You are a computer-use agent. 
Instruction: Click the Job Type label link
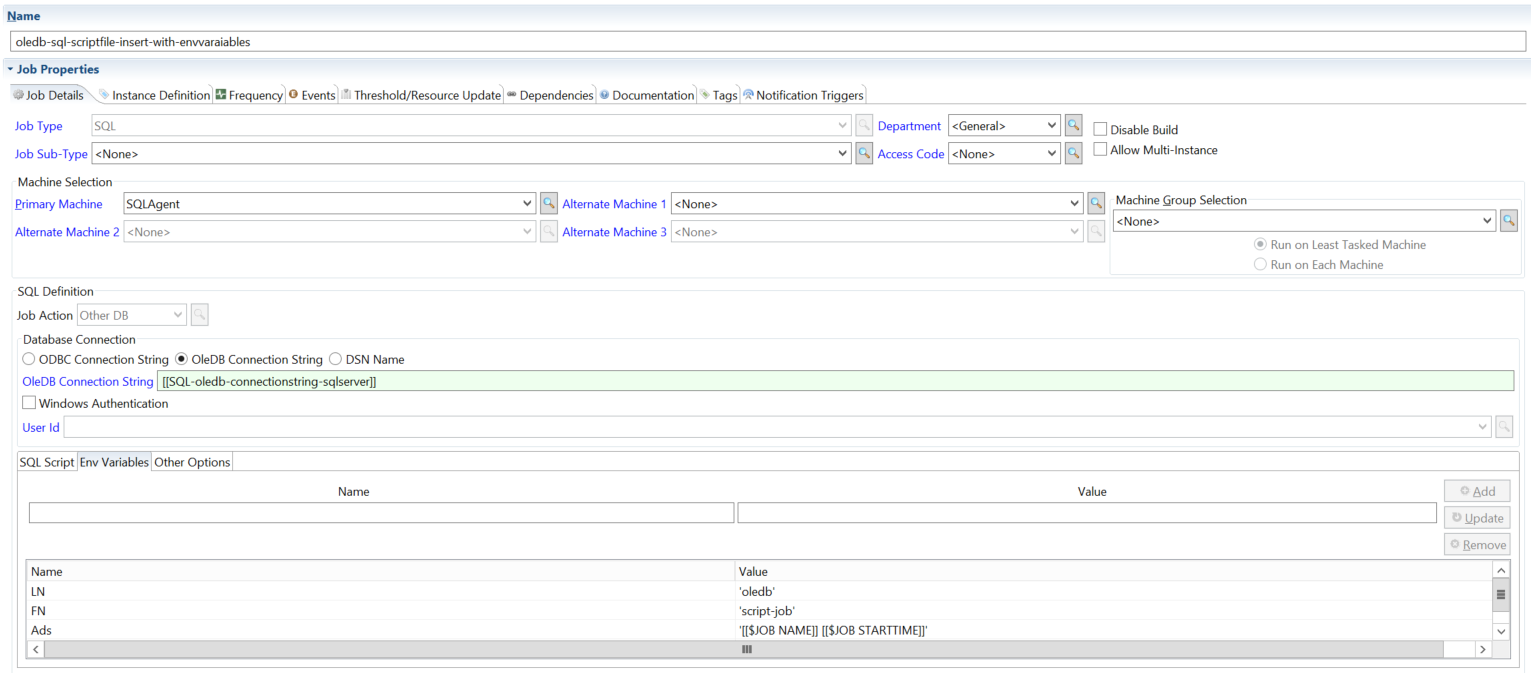tap(39, 126)
